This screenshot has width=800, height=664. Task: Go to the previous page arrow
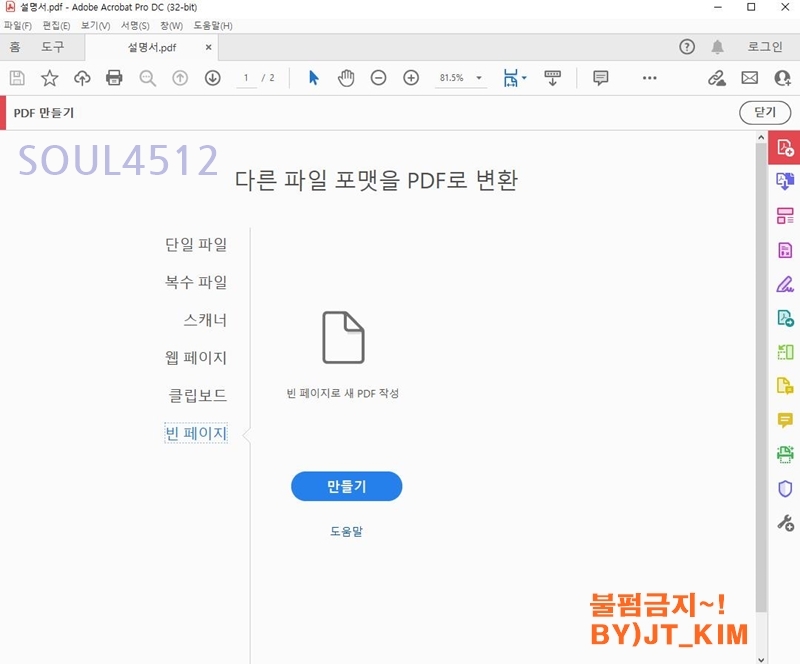pyautogui.click(x=180, y=78)
